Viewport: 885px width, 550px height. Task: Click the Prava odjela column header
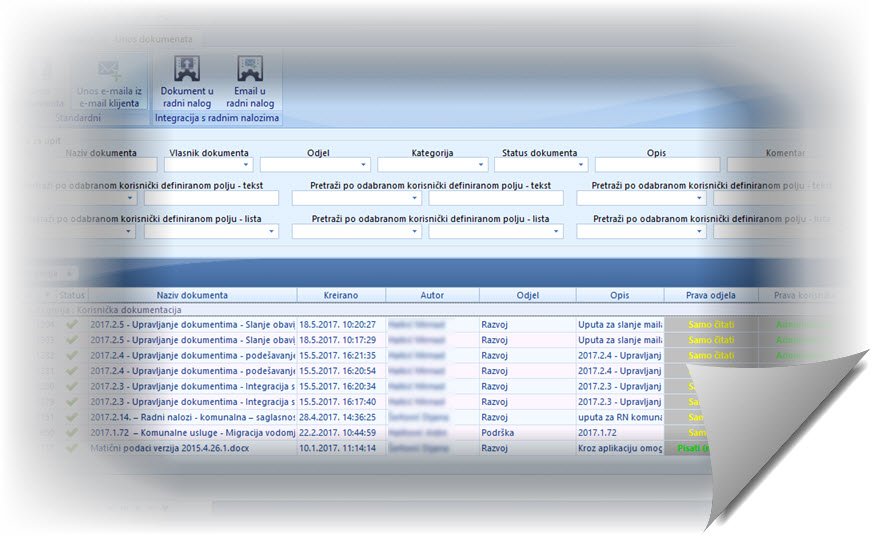[710, 296]
